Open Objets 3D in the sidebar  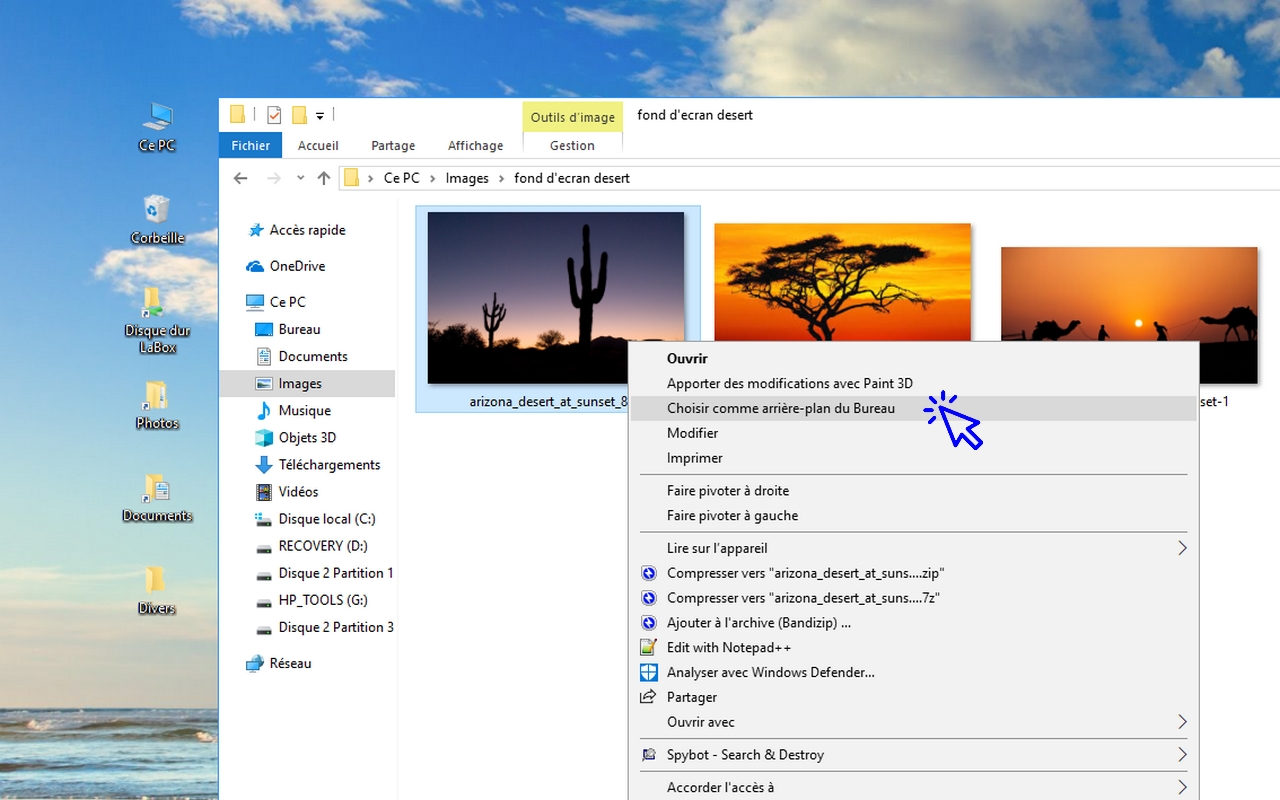307,437
